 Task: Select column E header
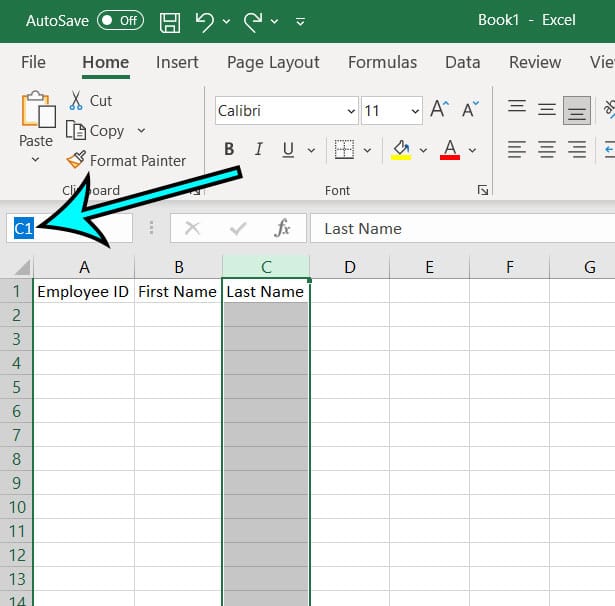click(x=429, y=267)
